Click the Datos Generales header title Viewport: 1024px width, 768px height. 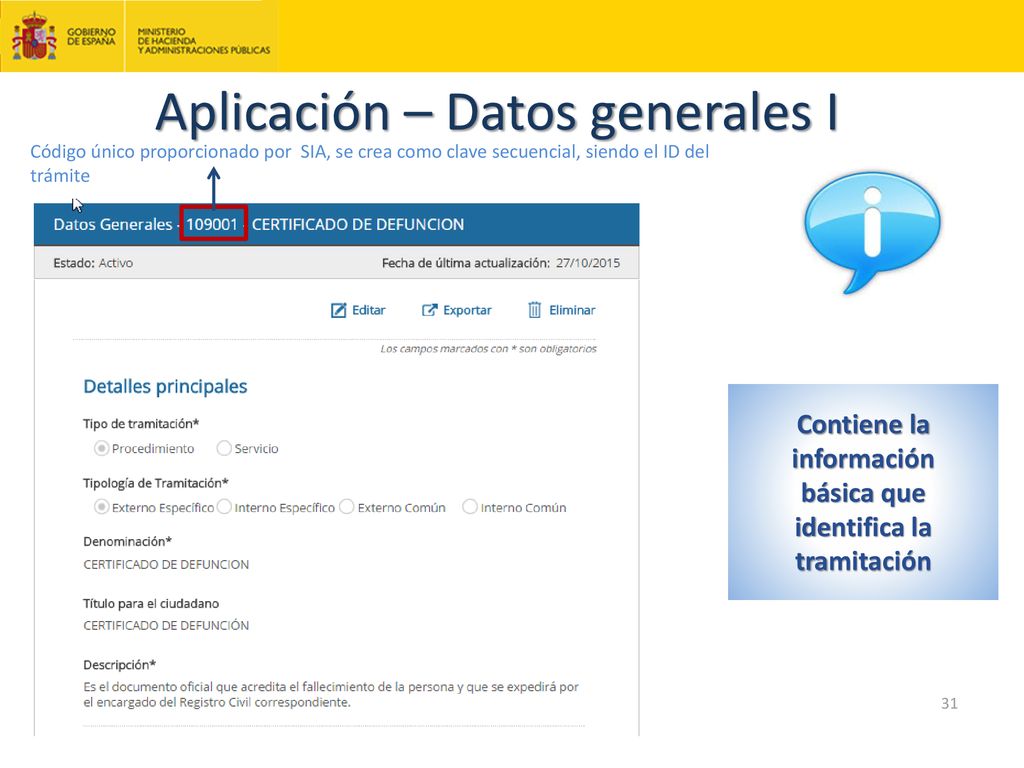coord(112,224)
